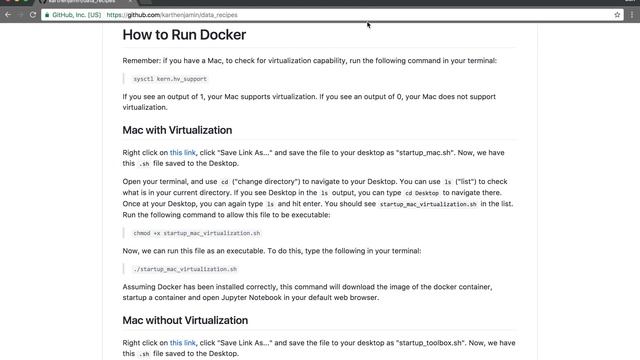The width and height of the screenshot is (640, 360).
Task: Click the browser back arrow
Action: click(x=8, y=15)
